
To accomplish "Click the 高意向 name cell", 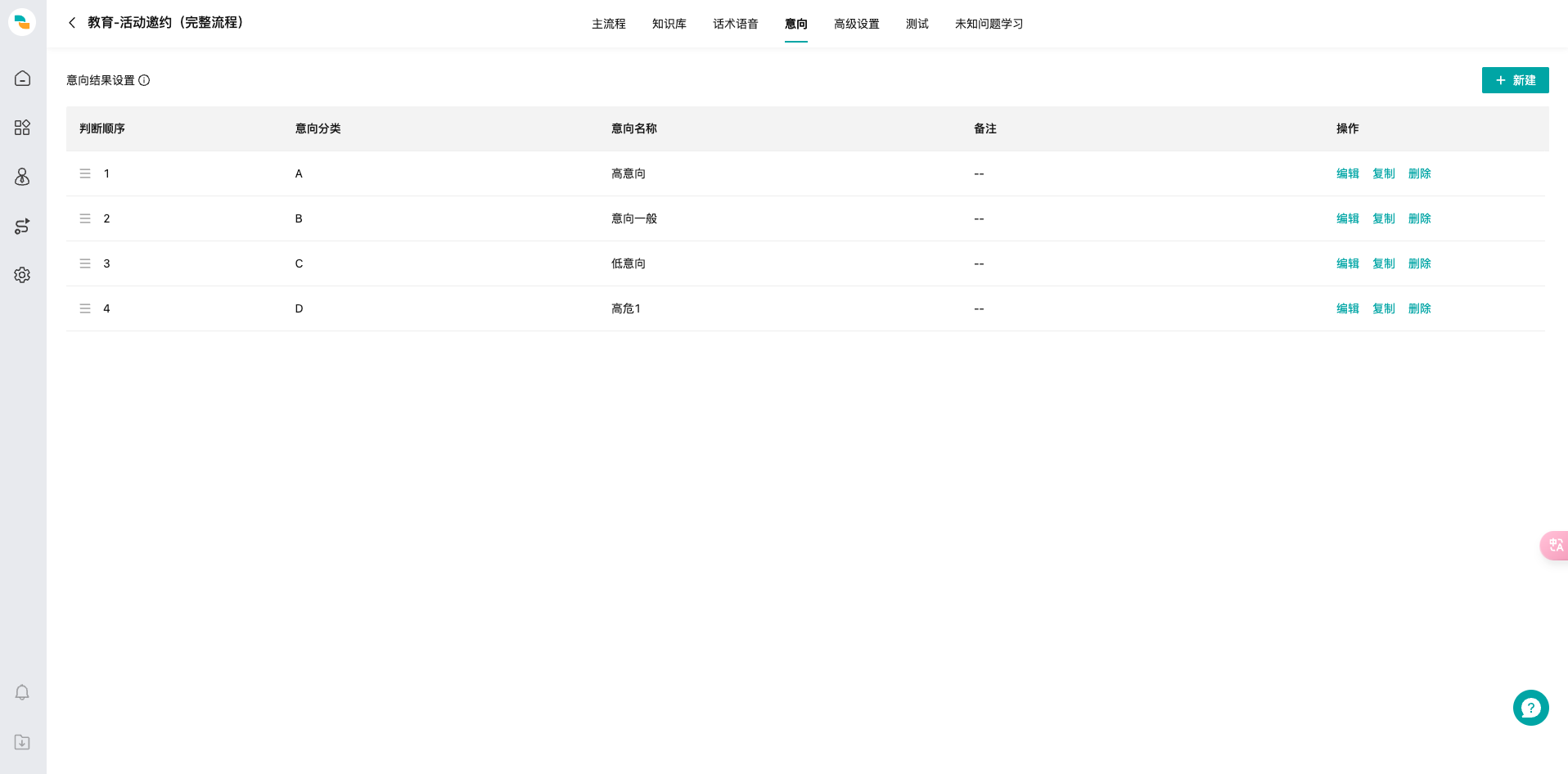I will click(x=629, y=173).
